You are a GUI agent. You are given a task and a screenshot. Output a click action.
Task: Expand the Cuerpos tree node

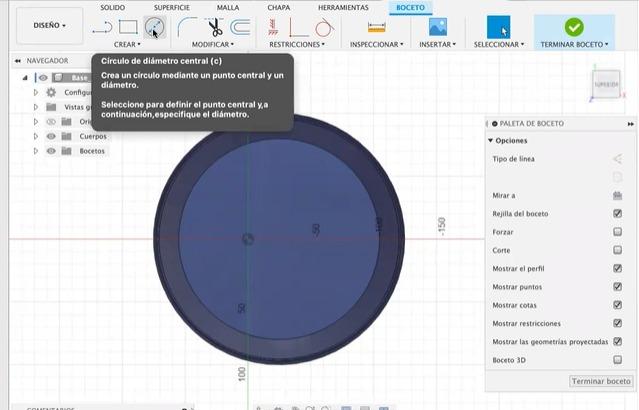tap(36, 136)
